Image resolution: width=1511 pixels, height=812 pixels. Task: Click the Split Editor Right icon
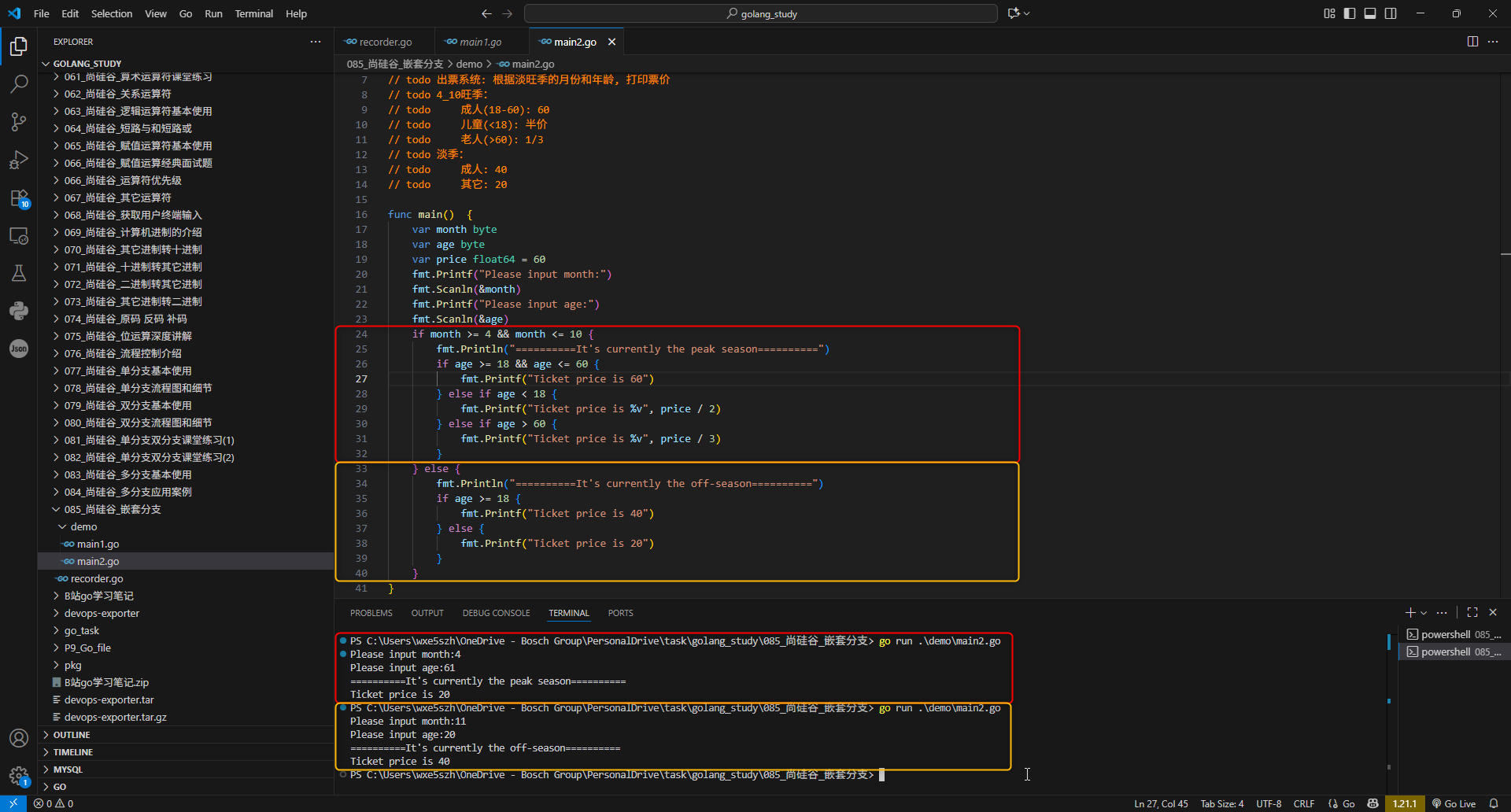point(1472,42)
